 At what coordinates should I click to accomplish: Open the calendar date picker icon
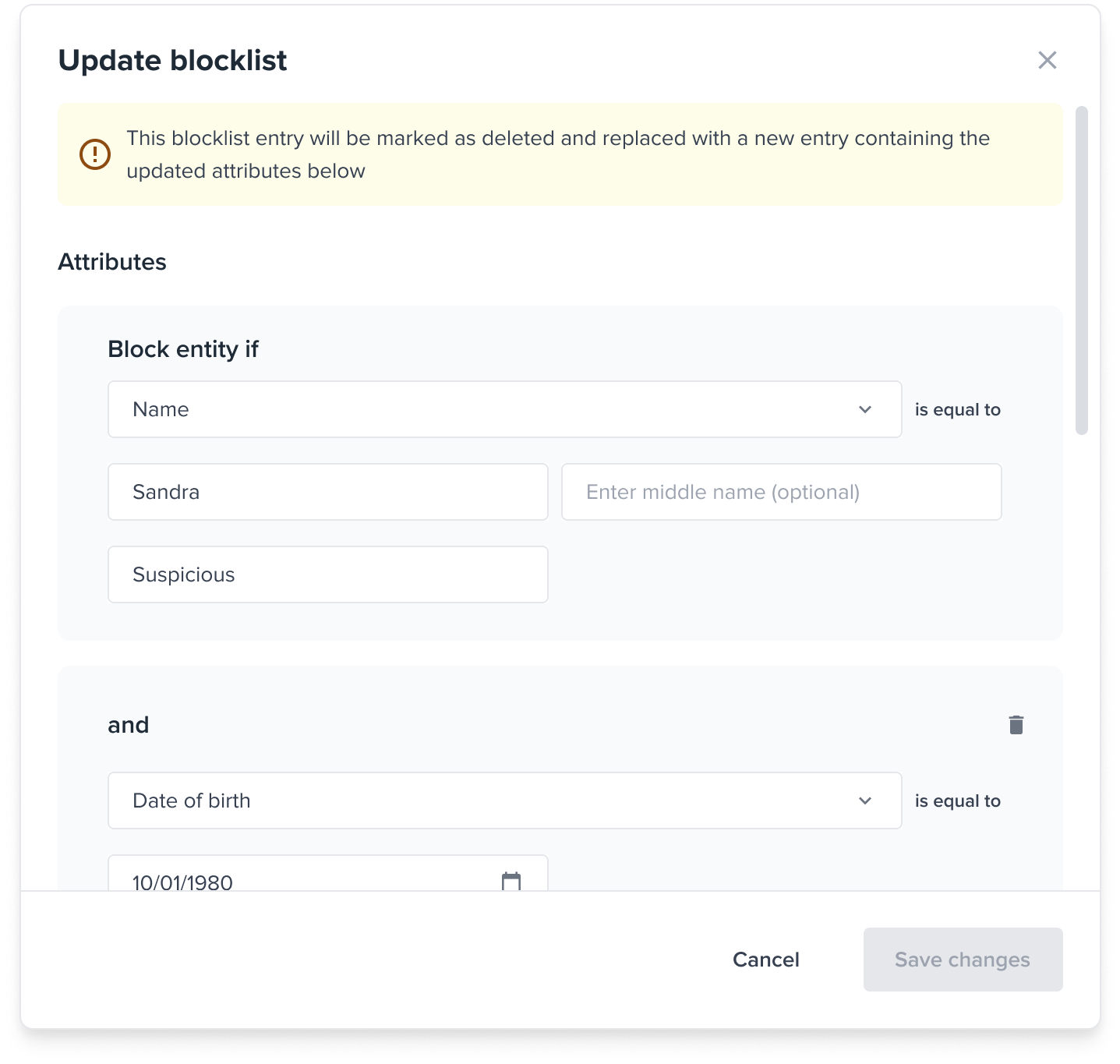[x=511, y=881]
